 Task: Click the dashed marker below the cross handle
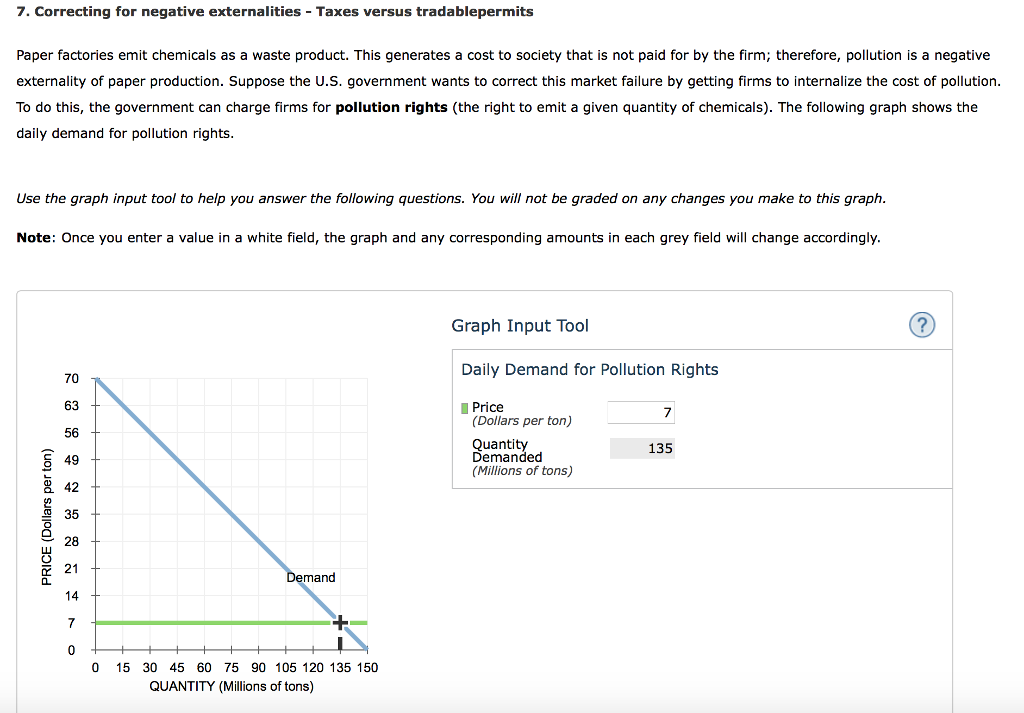[x=339, y=641]
